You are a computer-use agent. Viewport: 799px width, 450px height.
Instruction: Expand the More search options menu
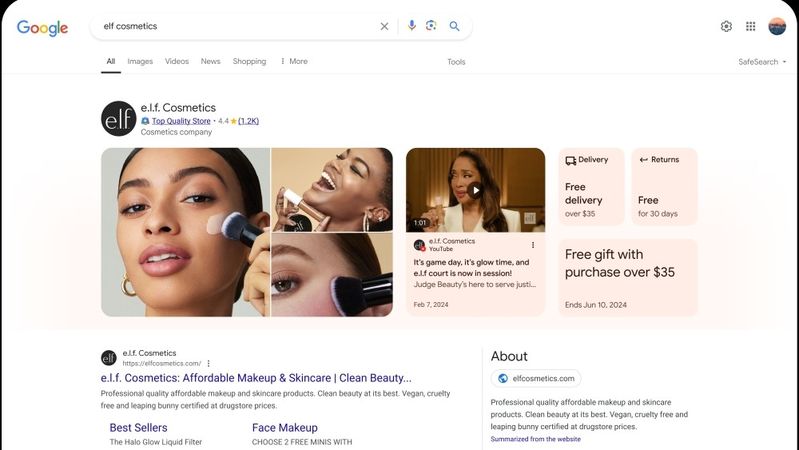point(294,61)
